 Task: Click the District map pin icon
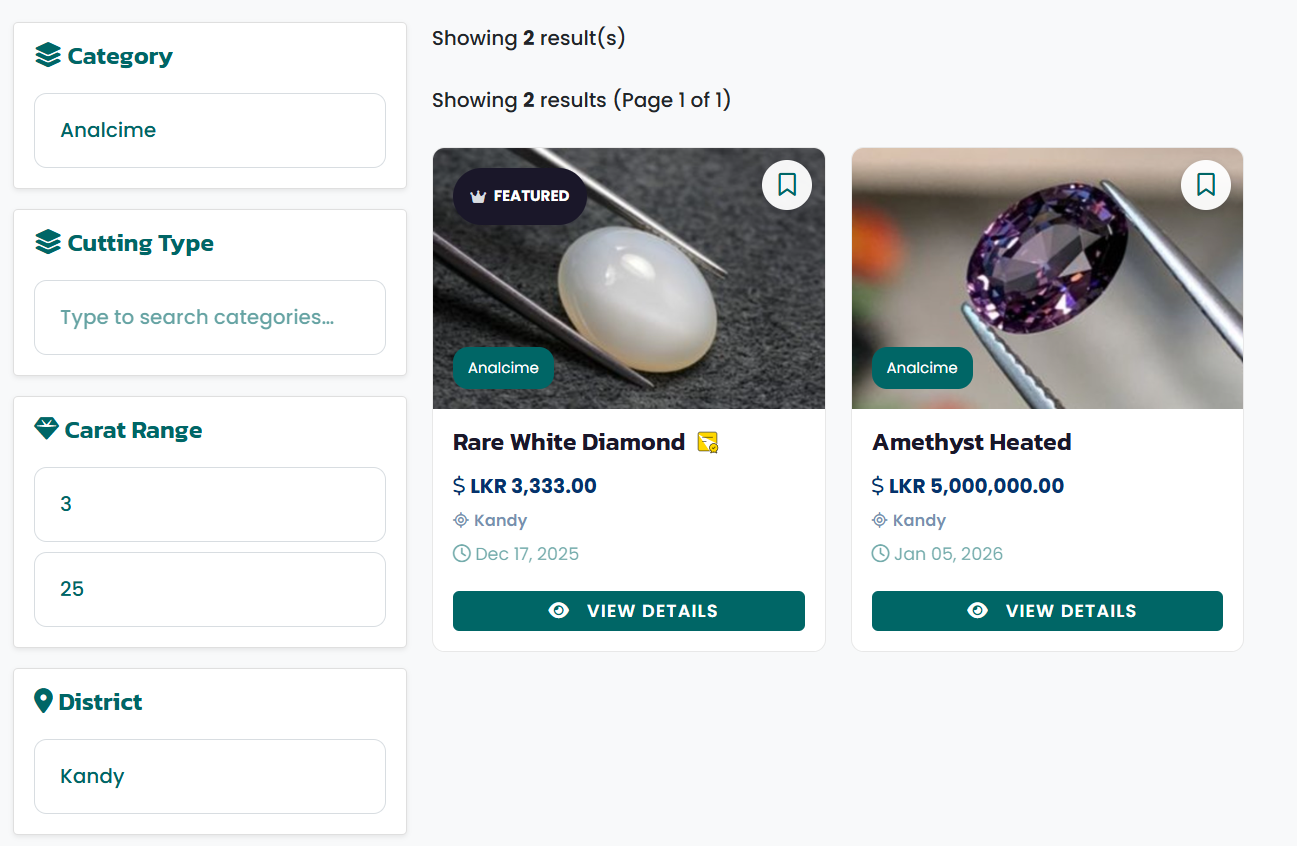[43, 701]
